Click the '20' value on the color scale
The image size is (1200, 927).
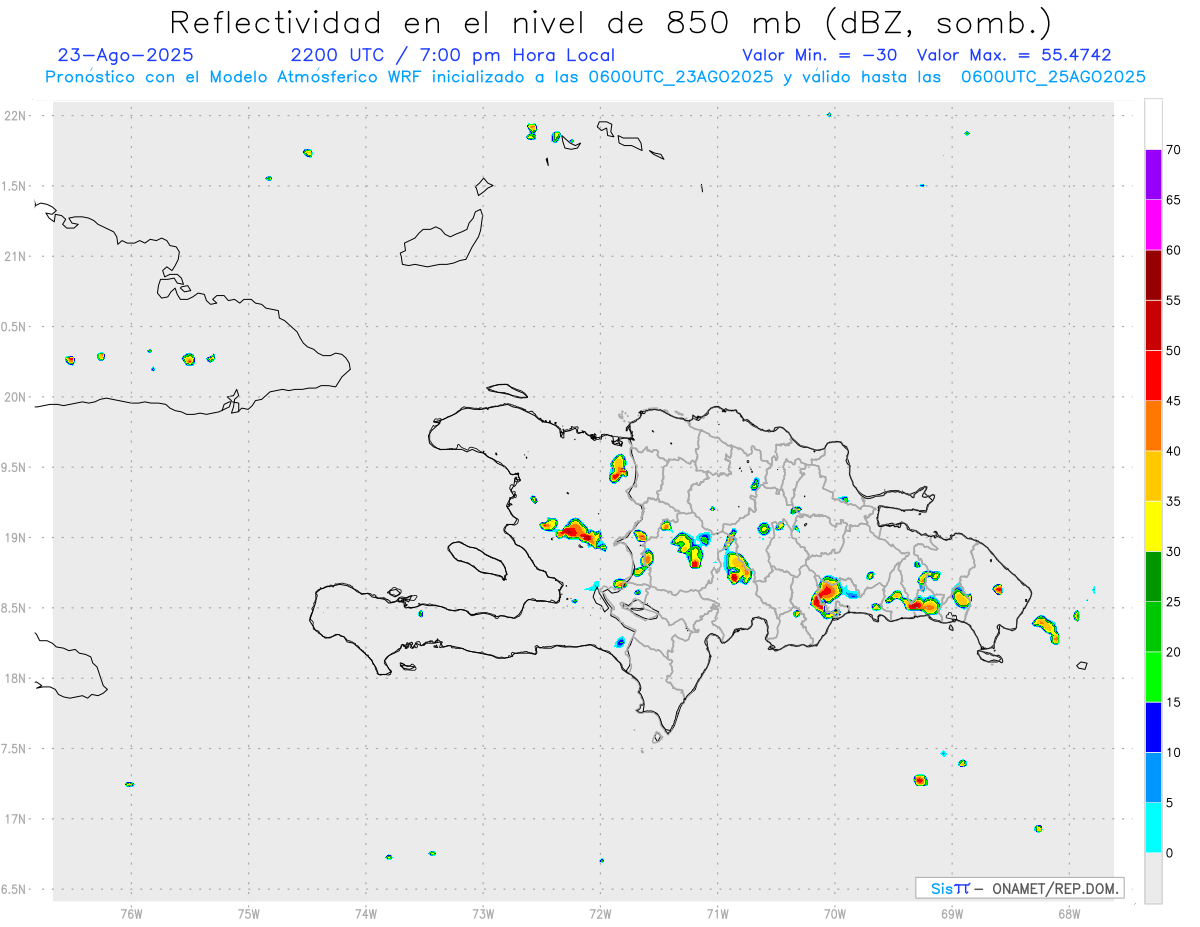click(1174, 652)
